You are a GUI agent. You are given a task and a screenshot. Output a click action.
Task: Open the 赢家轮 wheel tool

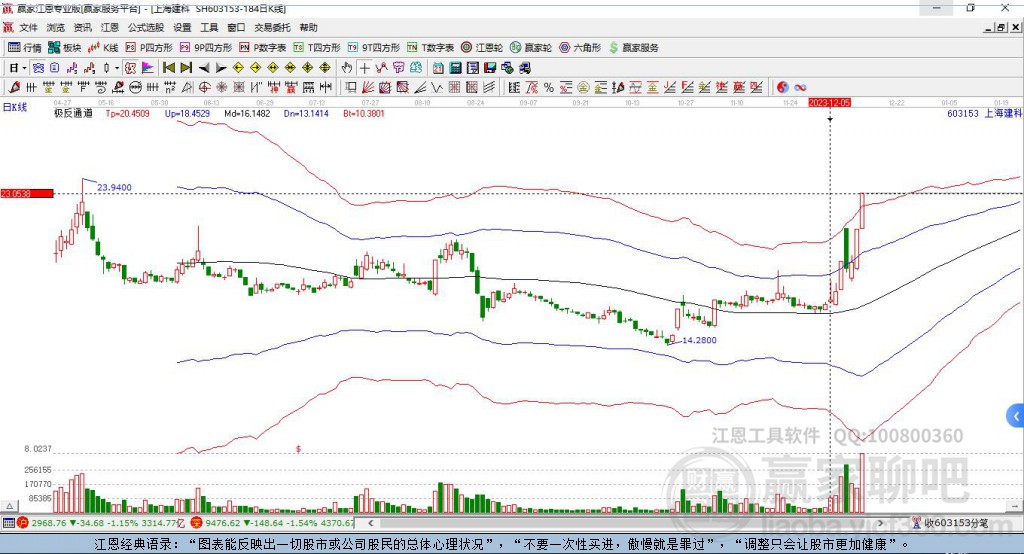[531, 48]
